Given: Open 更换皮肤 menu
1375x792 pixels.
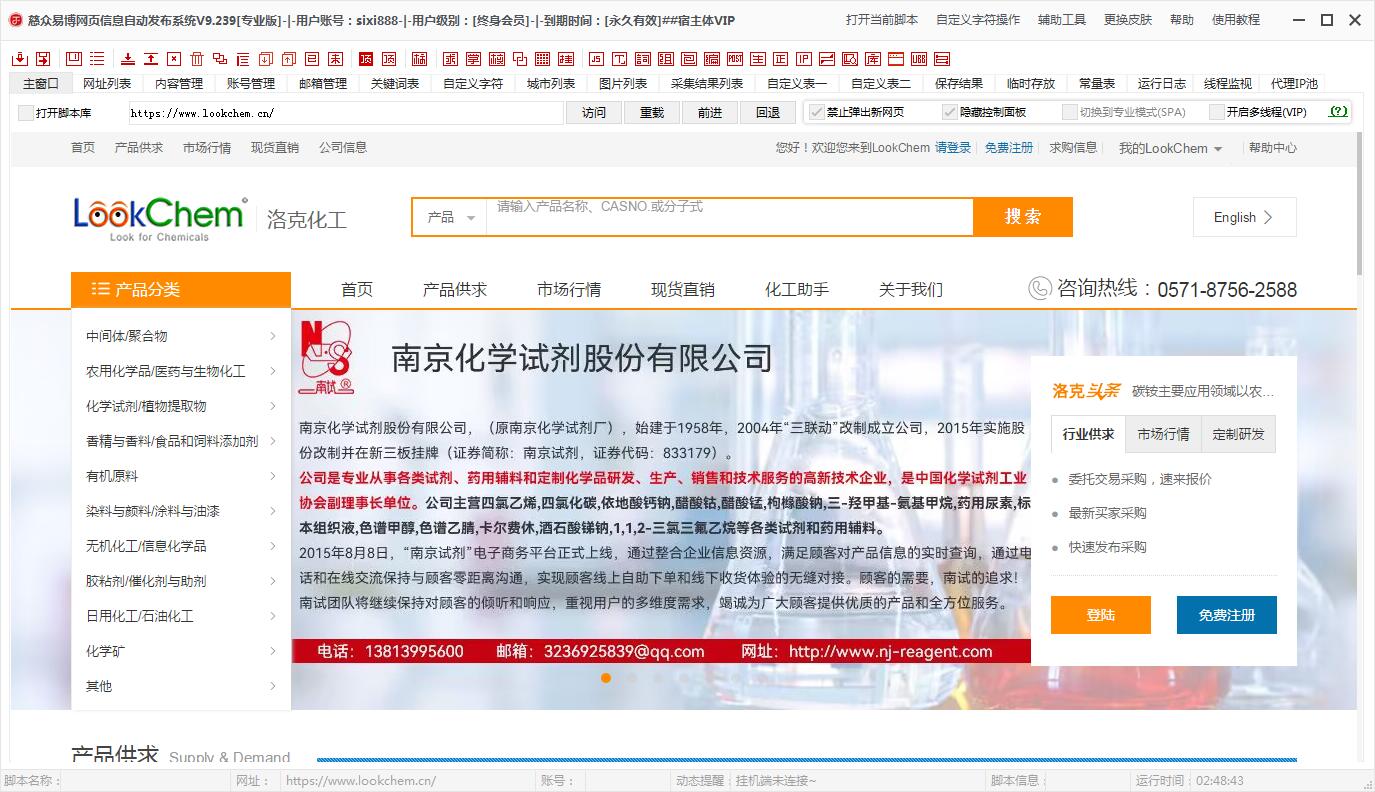Looking at the screenshot, I should (1128, 20).
